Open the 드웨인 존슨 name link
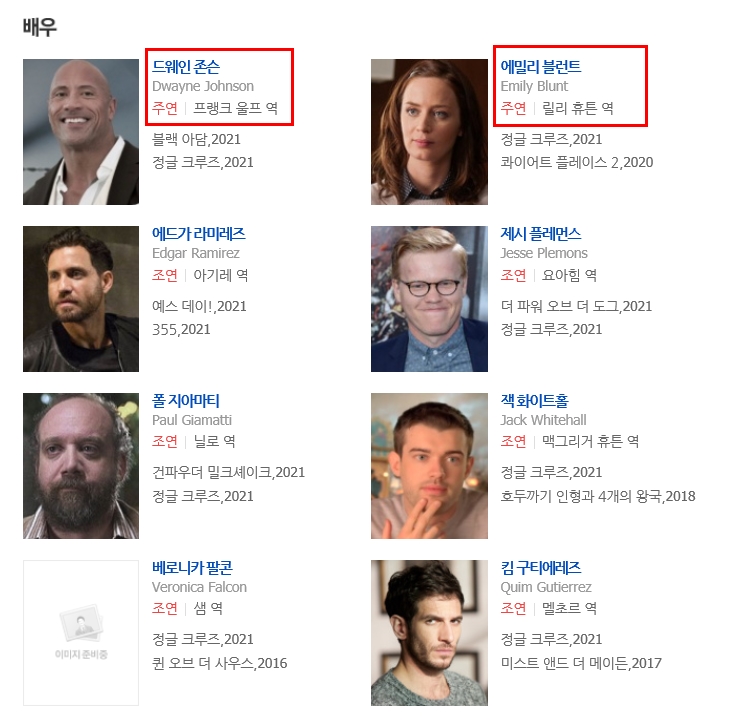731x723 pixels. pyautogui.click(x=186, y=67)
